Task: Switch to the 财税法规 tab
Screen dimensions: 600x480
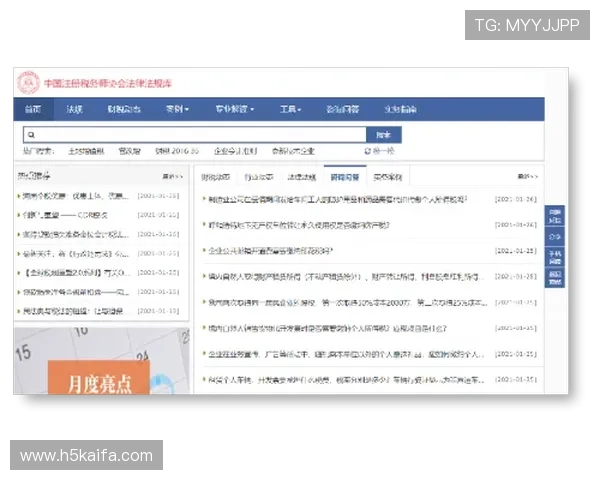Action: (215, 177)
